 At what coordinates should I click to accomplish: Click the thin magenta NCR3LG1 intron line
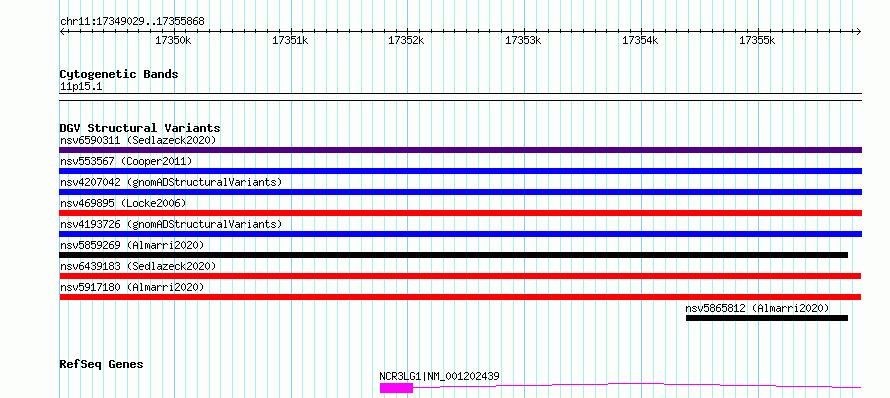click(x=637, y=385)
